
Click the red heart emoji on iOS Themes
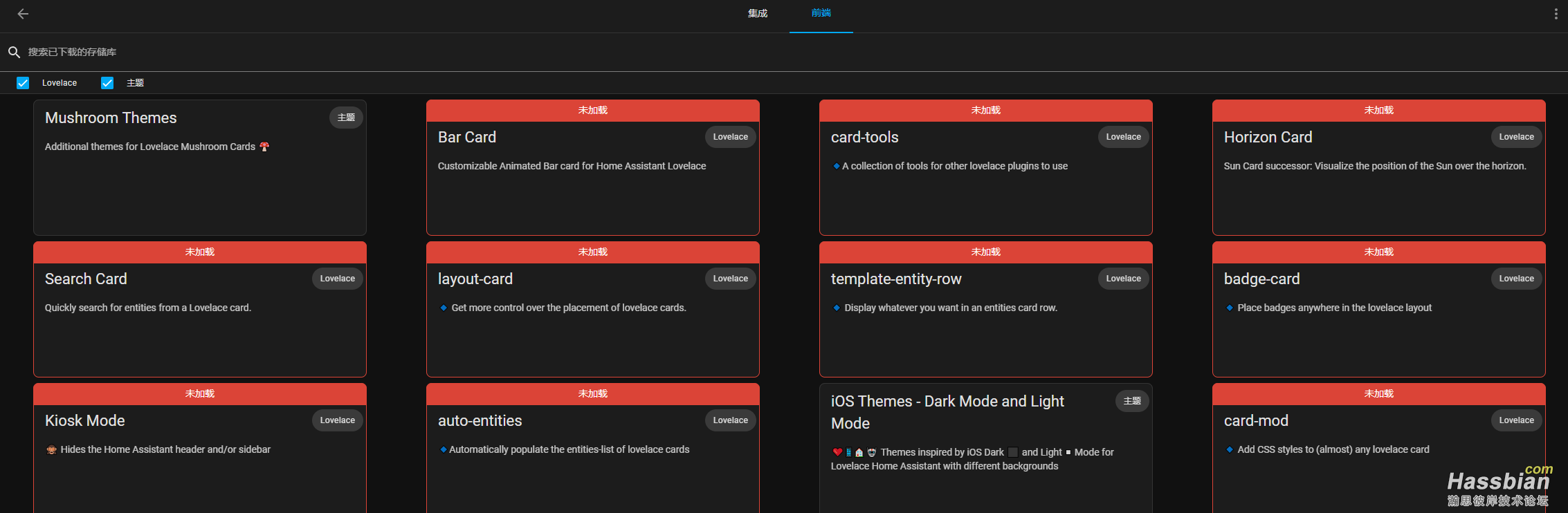click(x=837, y=452)
